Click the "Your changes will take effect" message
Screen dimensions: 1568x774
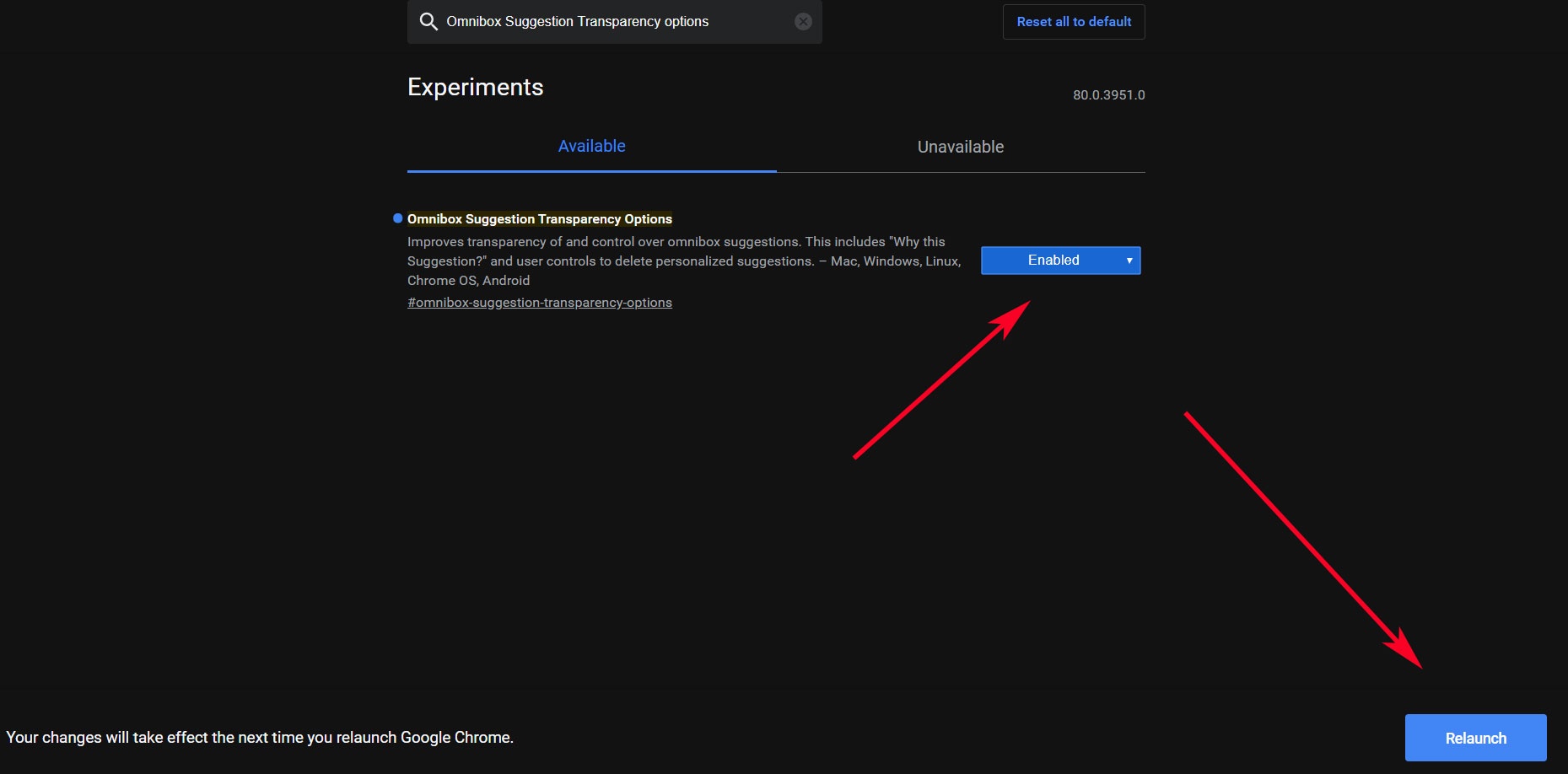click(x=260, y=738)
